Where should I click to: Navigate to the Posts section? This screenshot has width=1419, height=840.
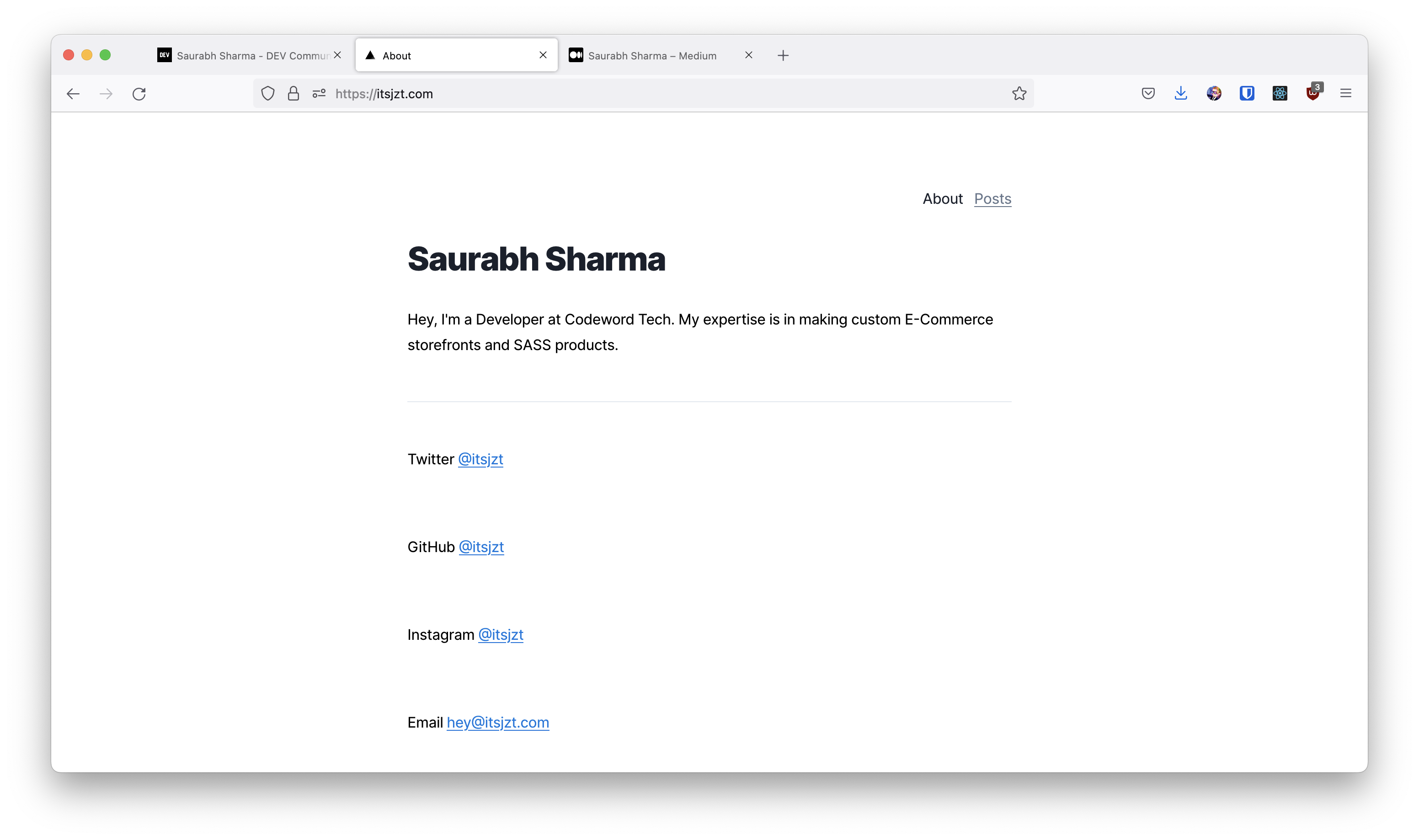click(993, 198)
